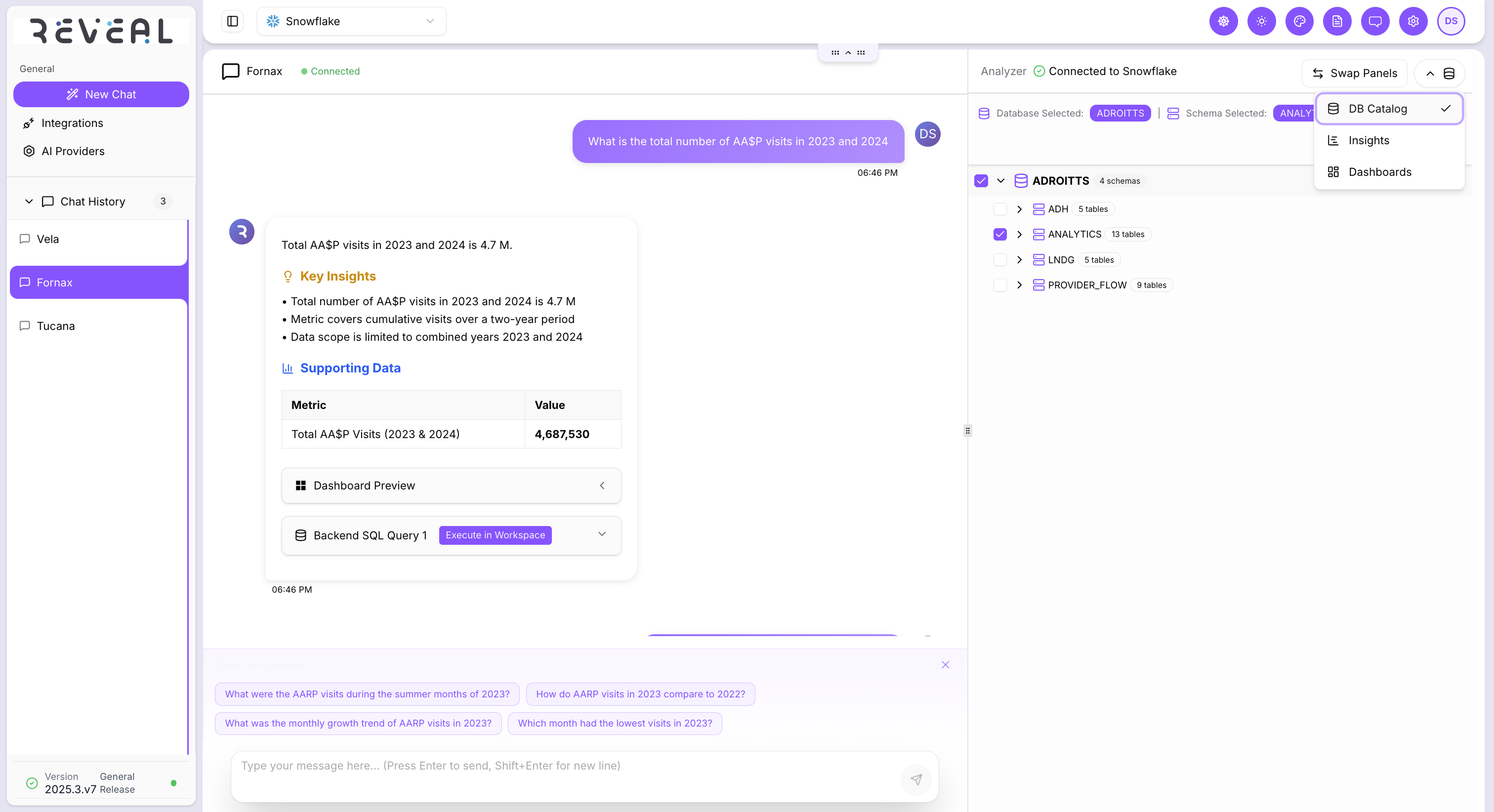Switch to the Insights panel view
Viewport: 1494px width, 812px height.
point(1369,140)
